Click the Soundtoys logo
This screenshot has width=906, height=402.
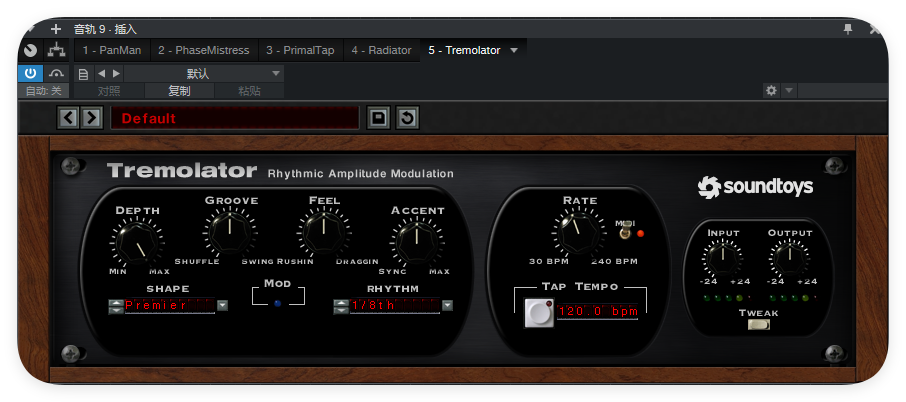tap(755, 187)
